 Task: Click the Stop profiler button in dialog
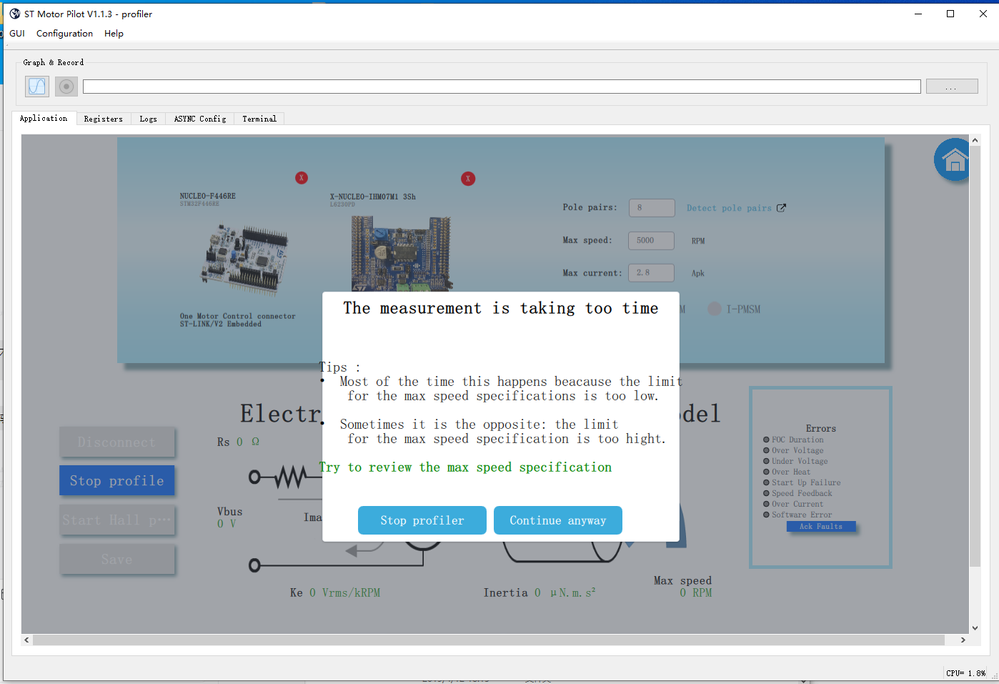coord(422,520)
